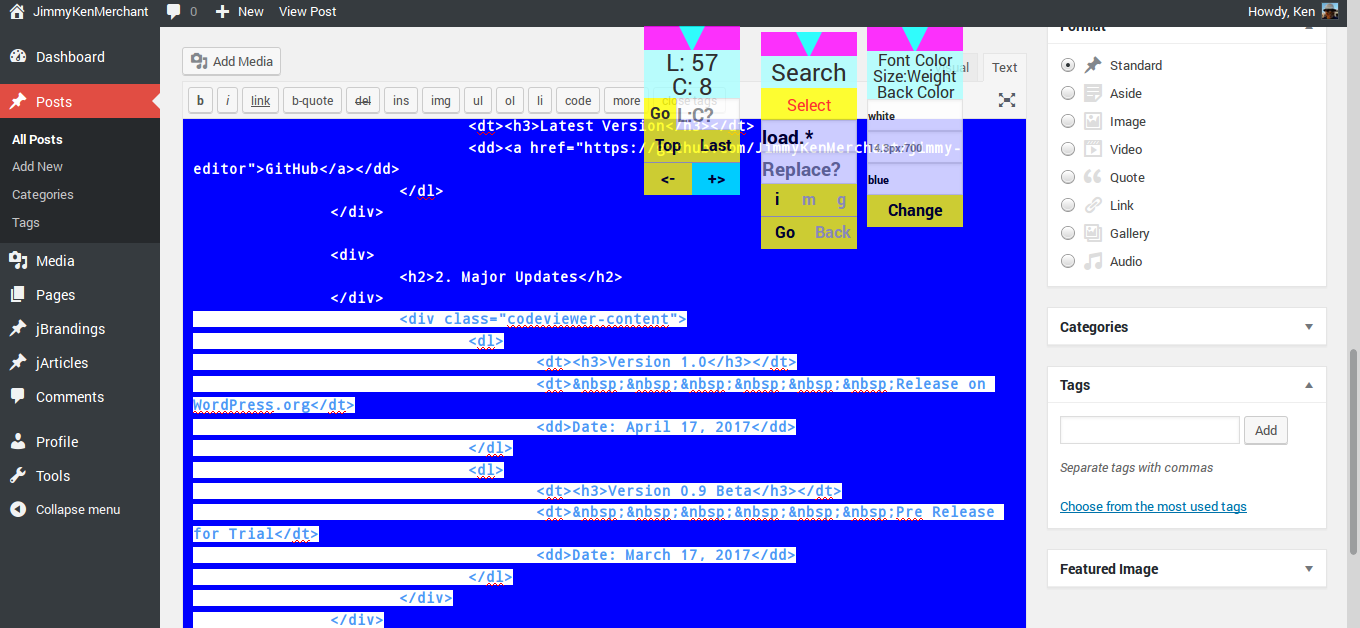Click the tags text input field

tap(1150, 431)
